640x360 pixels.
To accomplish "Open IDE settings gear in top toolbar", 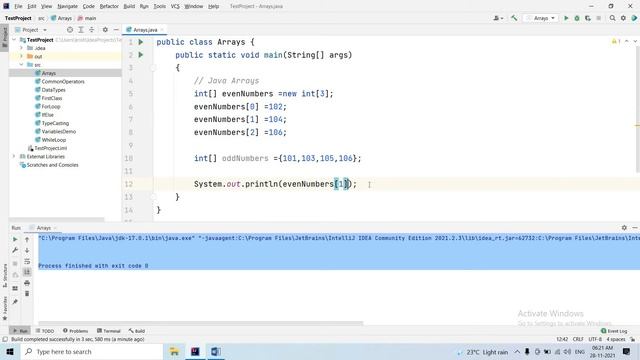I will point(623,18).
